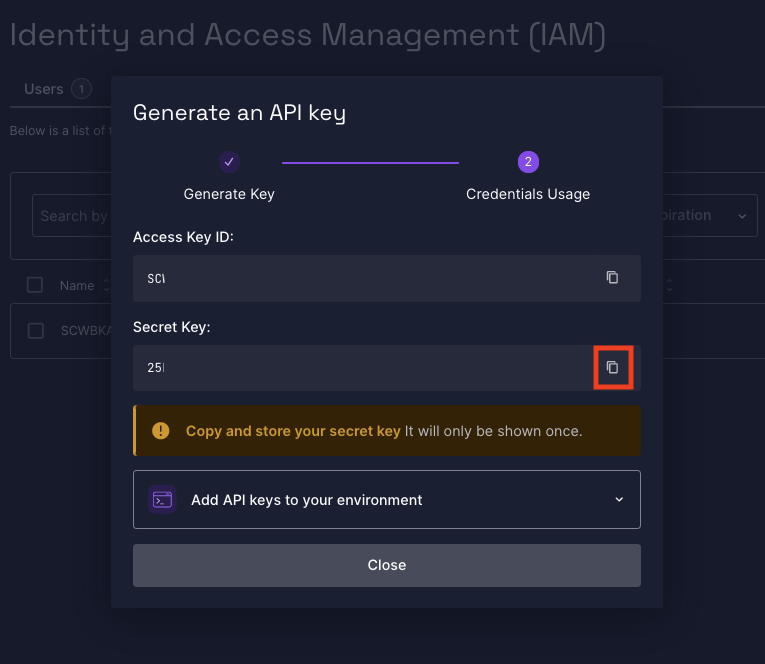Sort by the Name column
The height and width of the screenshot is (664, 765).
coord(106,285)
